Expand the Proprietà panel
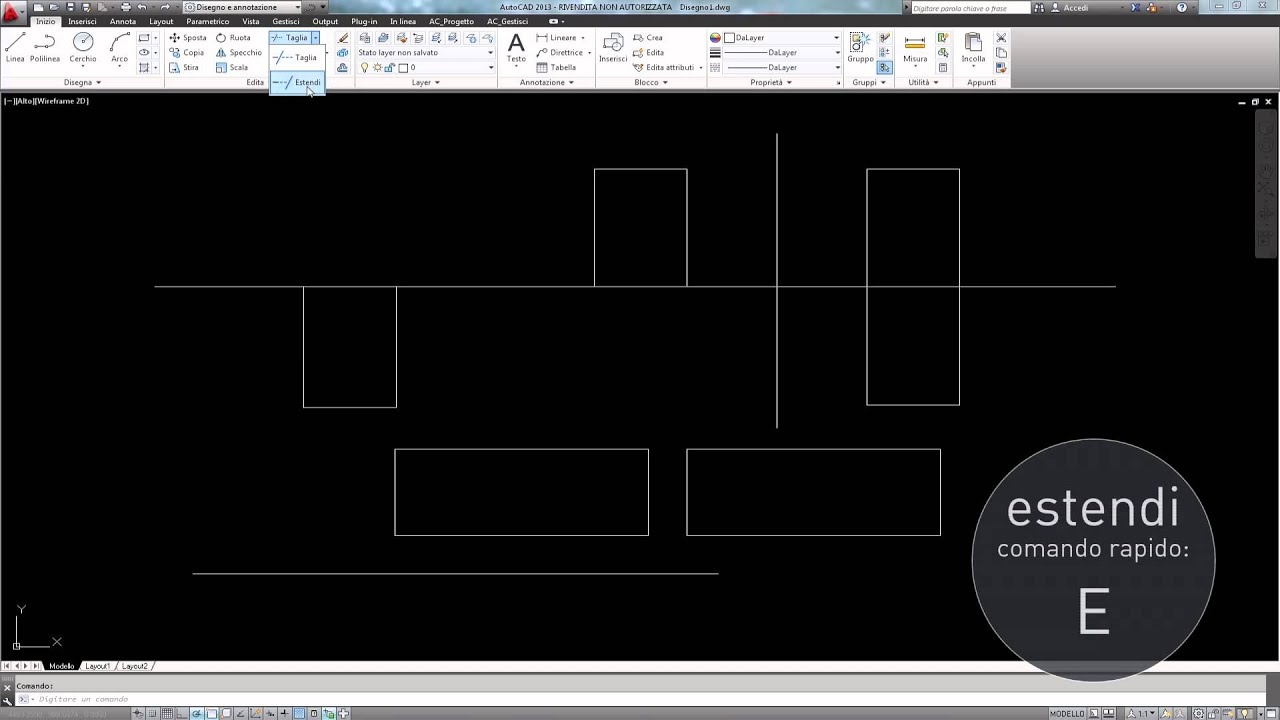 (770, 82)
